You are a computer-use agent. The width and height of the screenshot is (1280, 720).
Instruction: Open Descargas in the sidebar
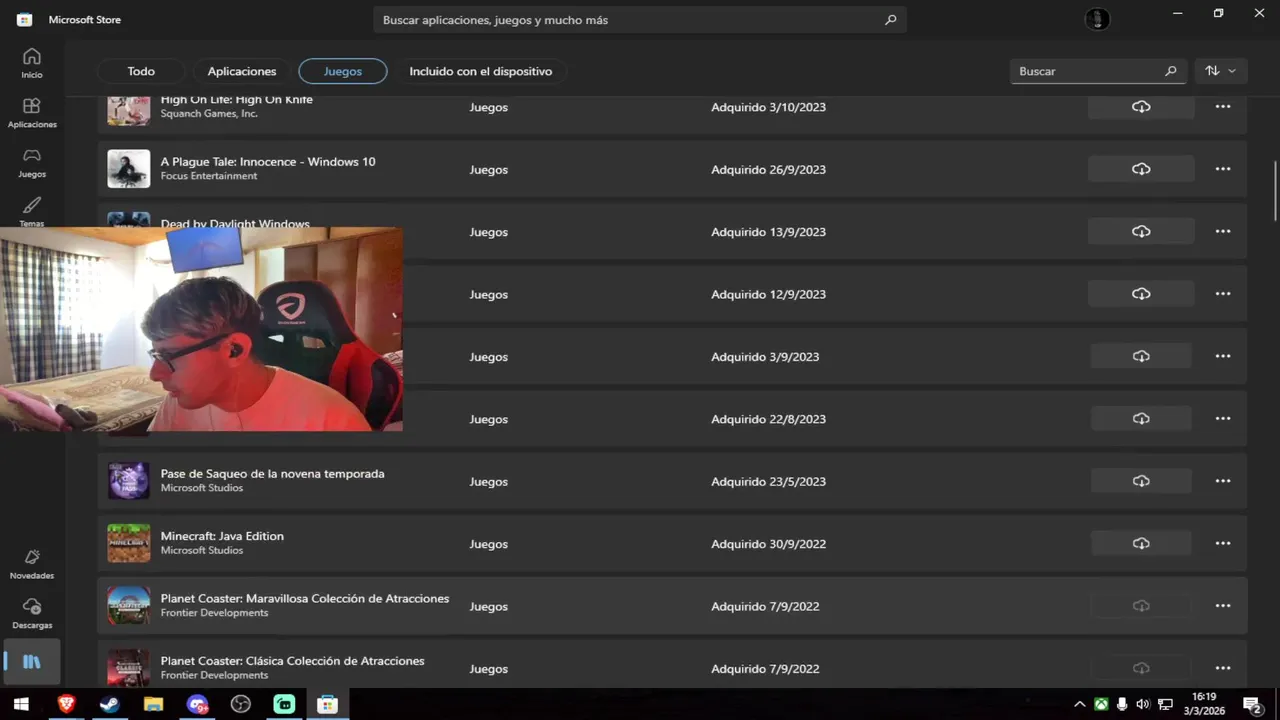coord(32,613)
